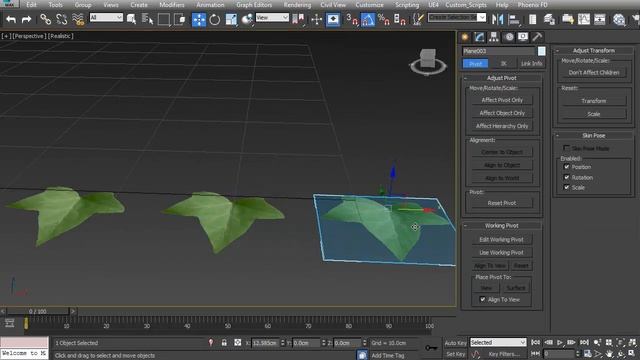Click the Reset Pivot button

502,203
